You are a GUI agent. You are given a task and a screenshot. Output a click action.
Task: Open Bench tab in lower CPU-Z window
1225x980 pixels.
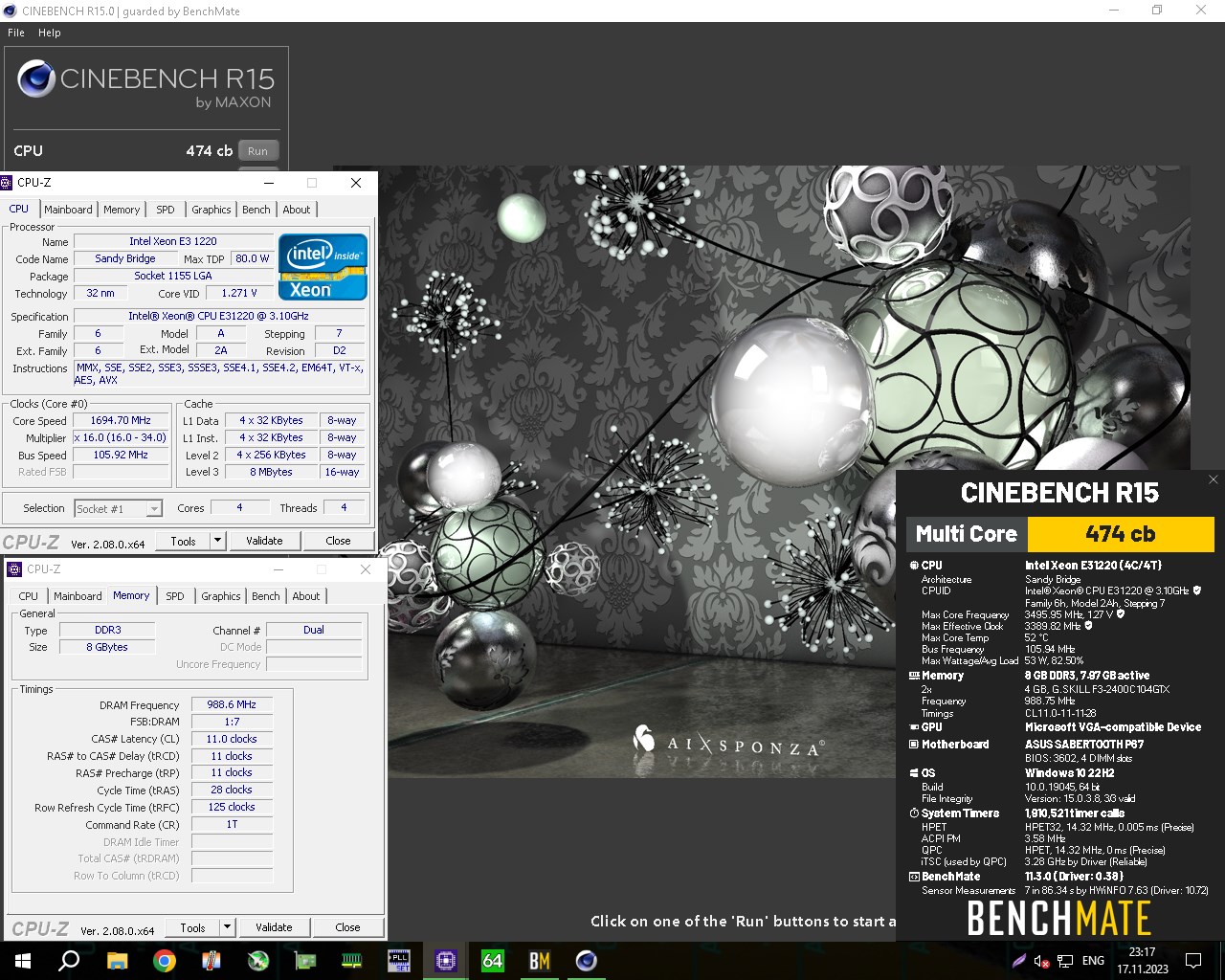click(x=266, y=596)
